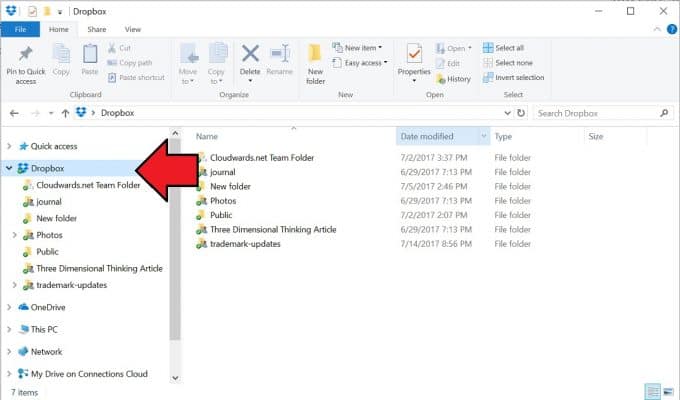Open the Date modified filter dropdown arrow

tap(484, 136)
